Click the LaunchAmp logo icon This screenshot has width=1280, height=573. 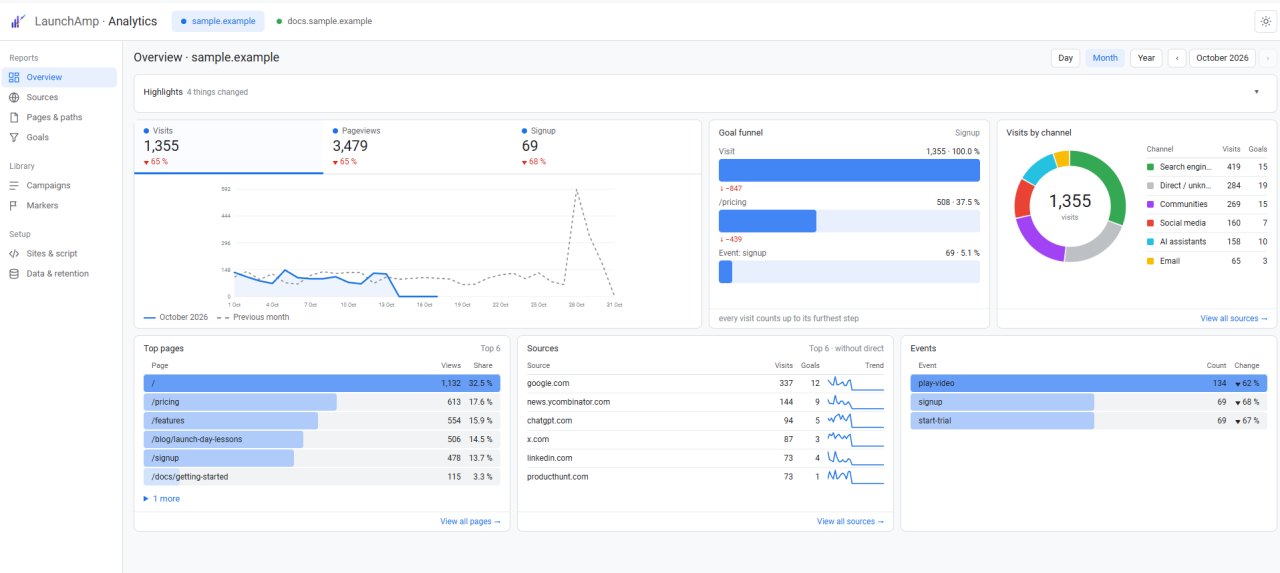pos(18,21)
